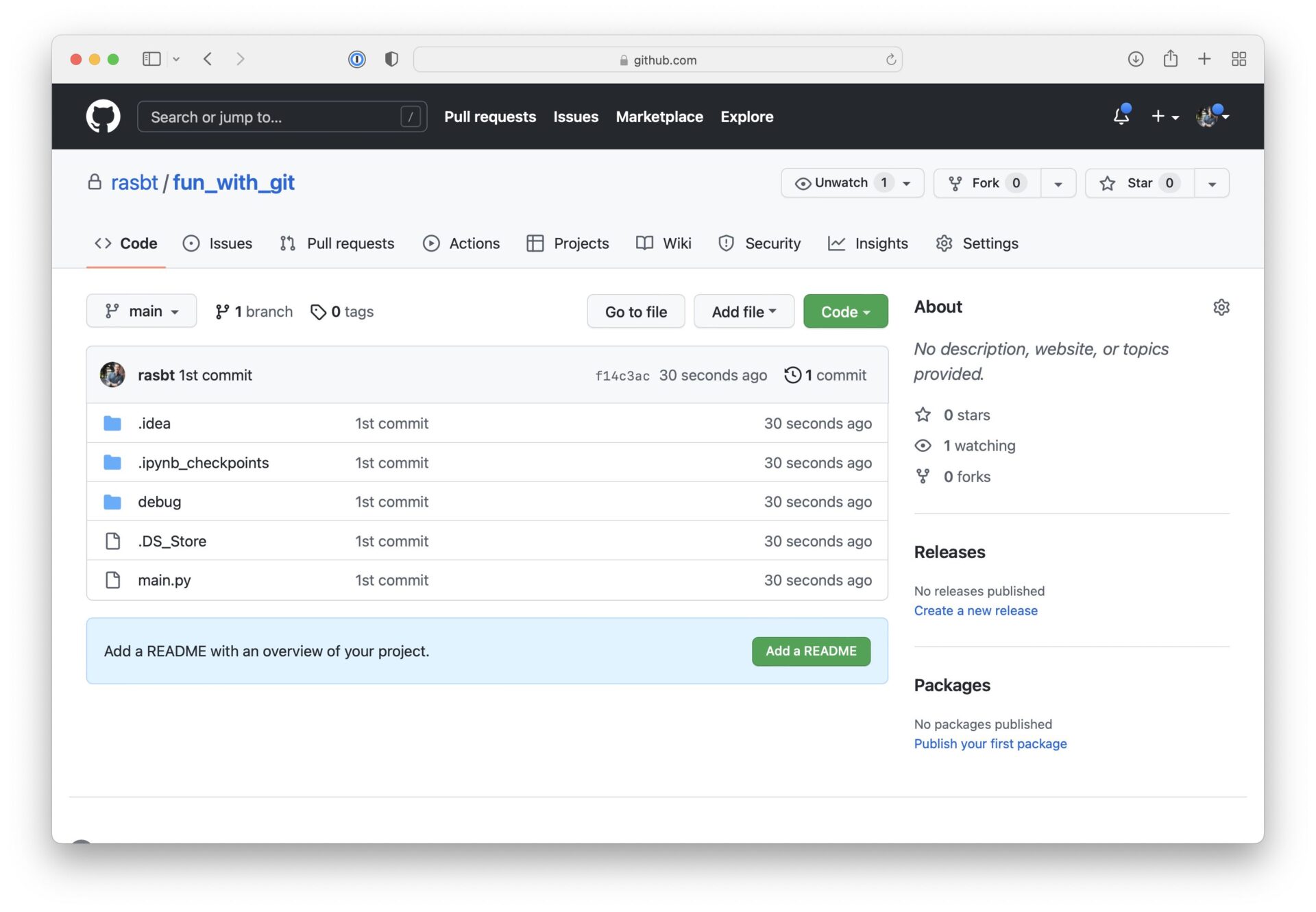Click the rasbt commit author avatar
Image resolution: width=1316 pixels, height=912 pixels.
[112, 375]
